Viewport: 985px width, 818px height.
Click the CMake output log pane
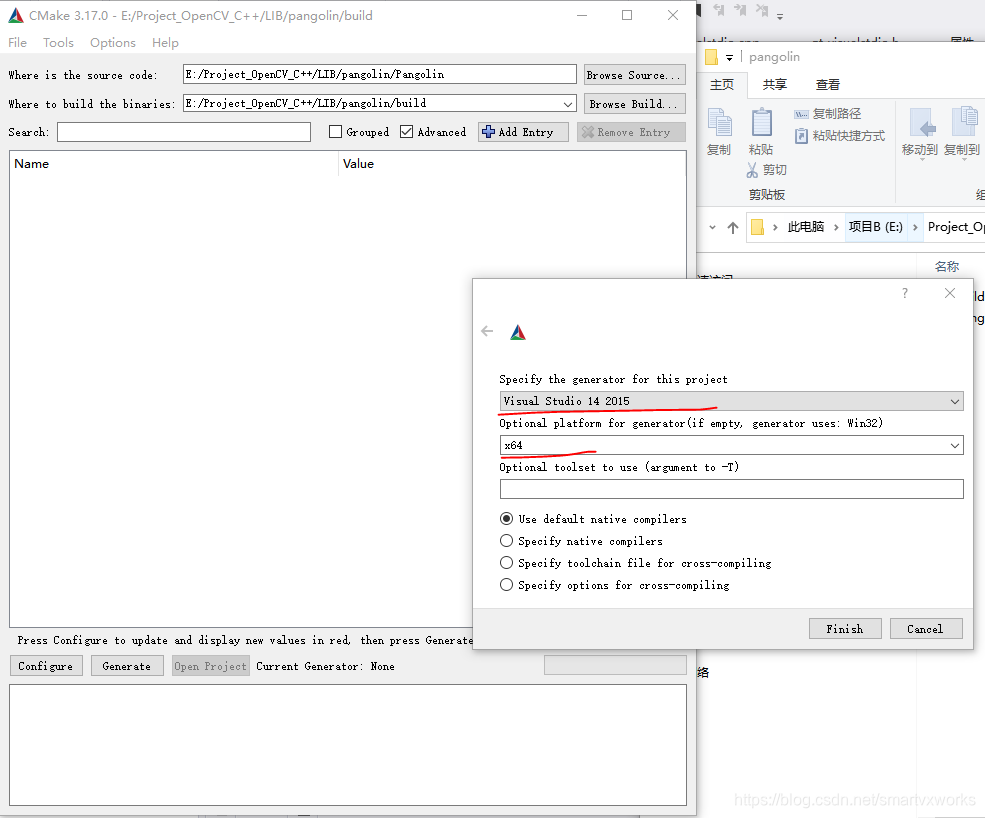[348, 745]
